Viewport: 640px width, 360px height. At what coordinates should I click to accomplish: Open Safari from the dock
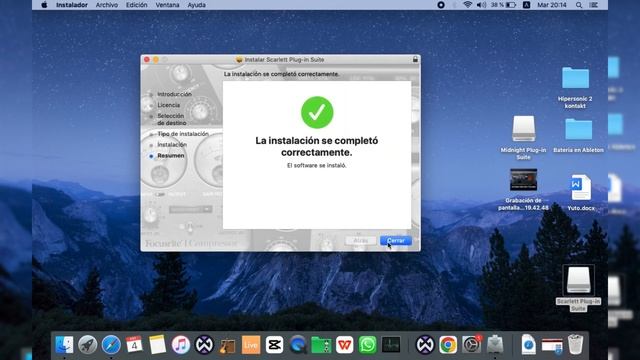[x=111, y=345]
